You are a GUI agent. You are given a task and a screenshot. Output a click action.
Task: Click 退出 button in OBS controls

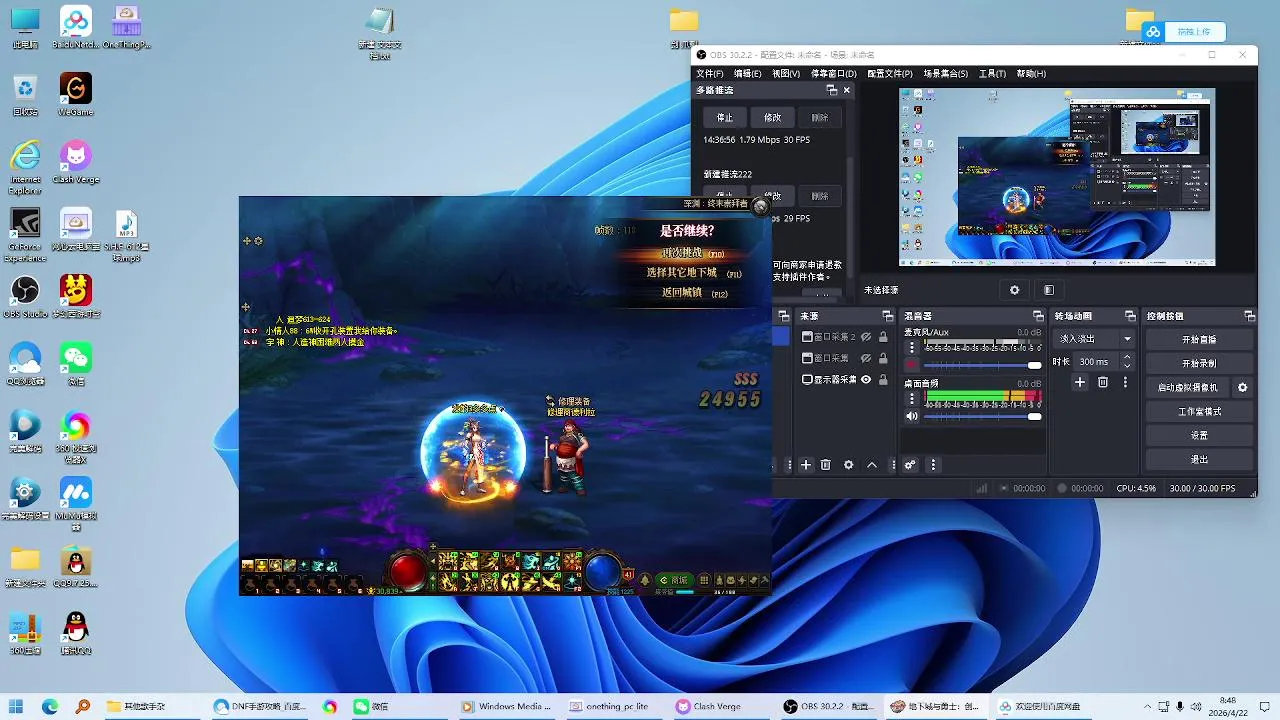tap(1199, 460)
